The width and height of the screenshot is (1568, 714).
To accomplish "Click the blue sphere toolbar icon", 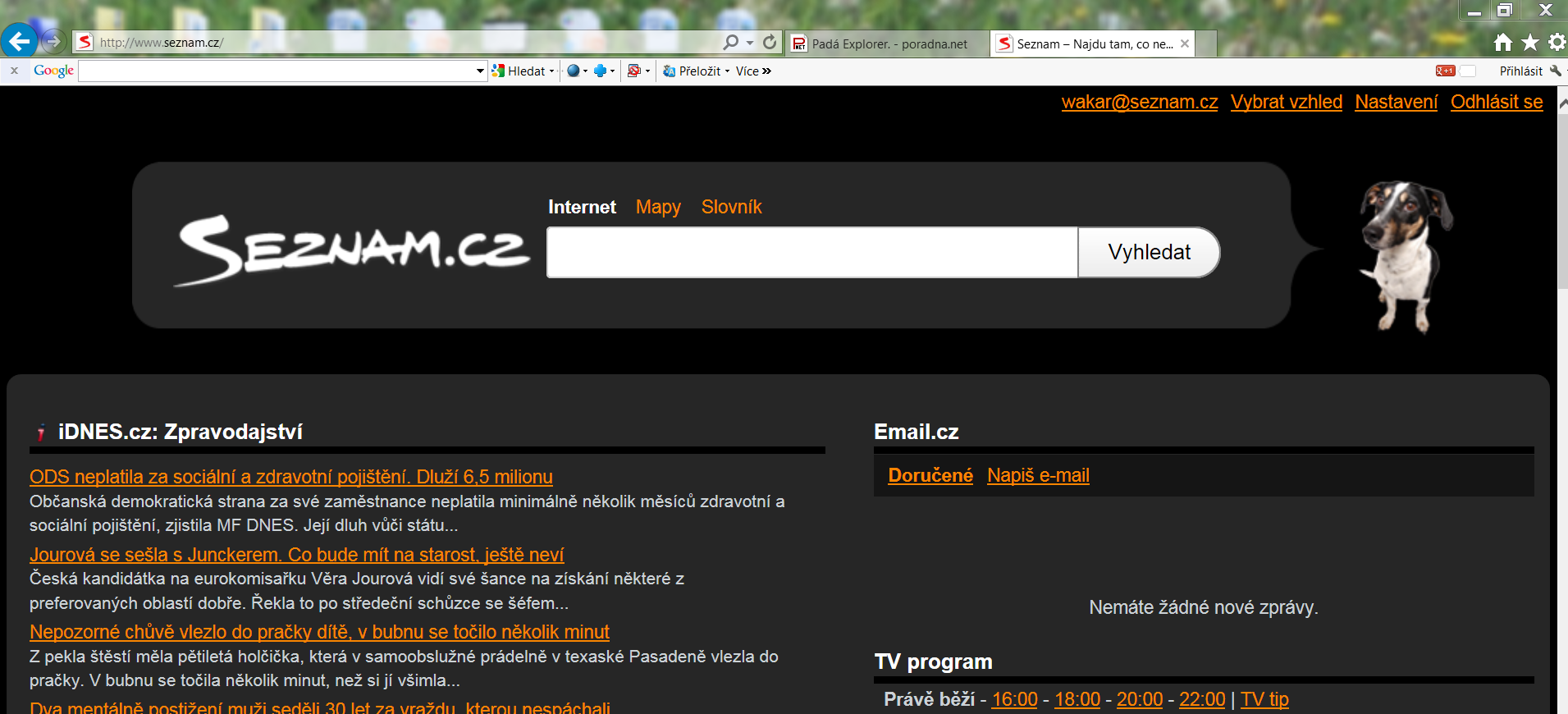I will 573,71.
